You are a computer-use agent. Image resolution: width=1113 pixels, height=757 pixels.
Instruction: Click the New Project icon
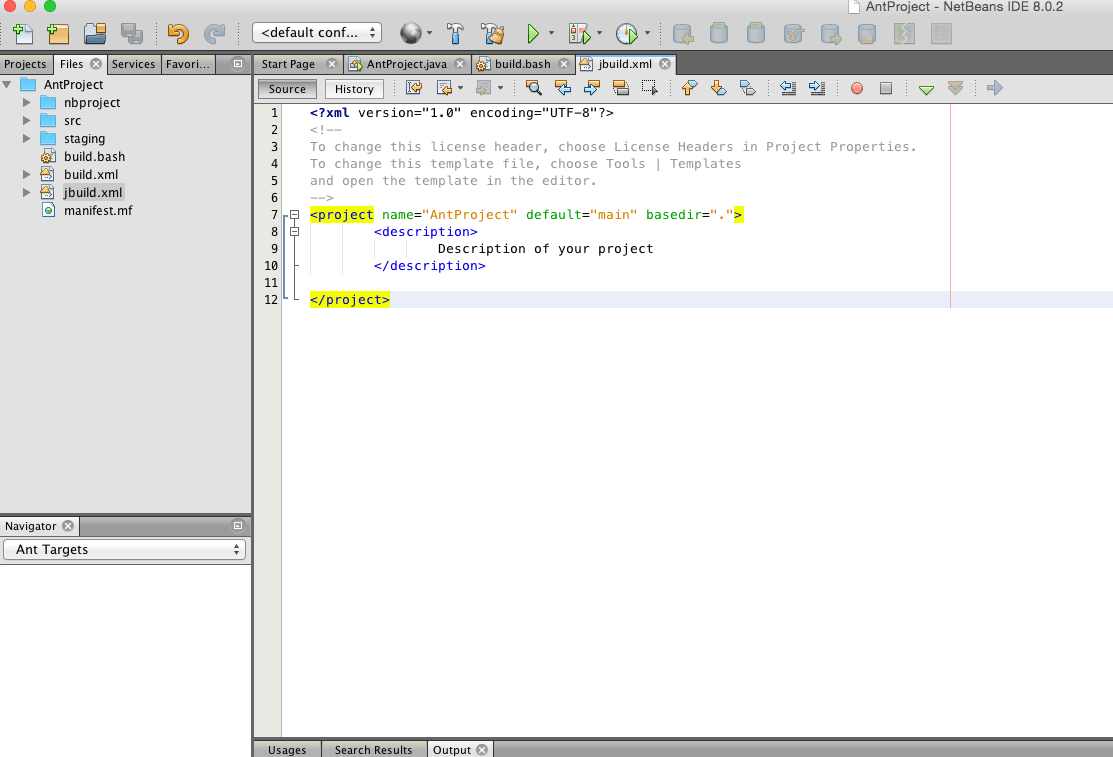pos(58,34)
